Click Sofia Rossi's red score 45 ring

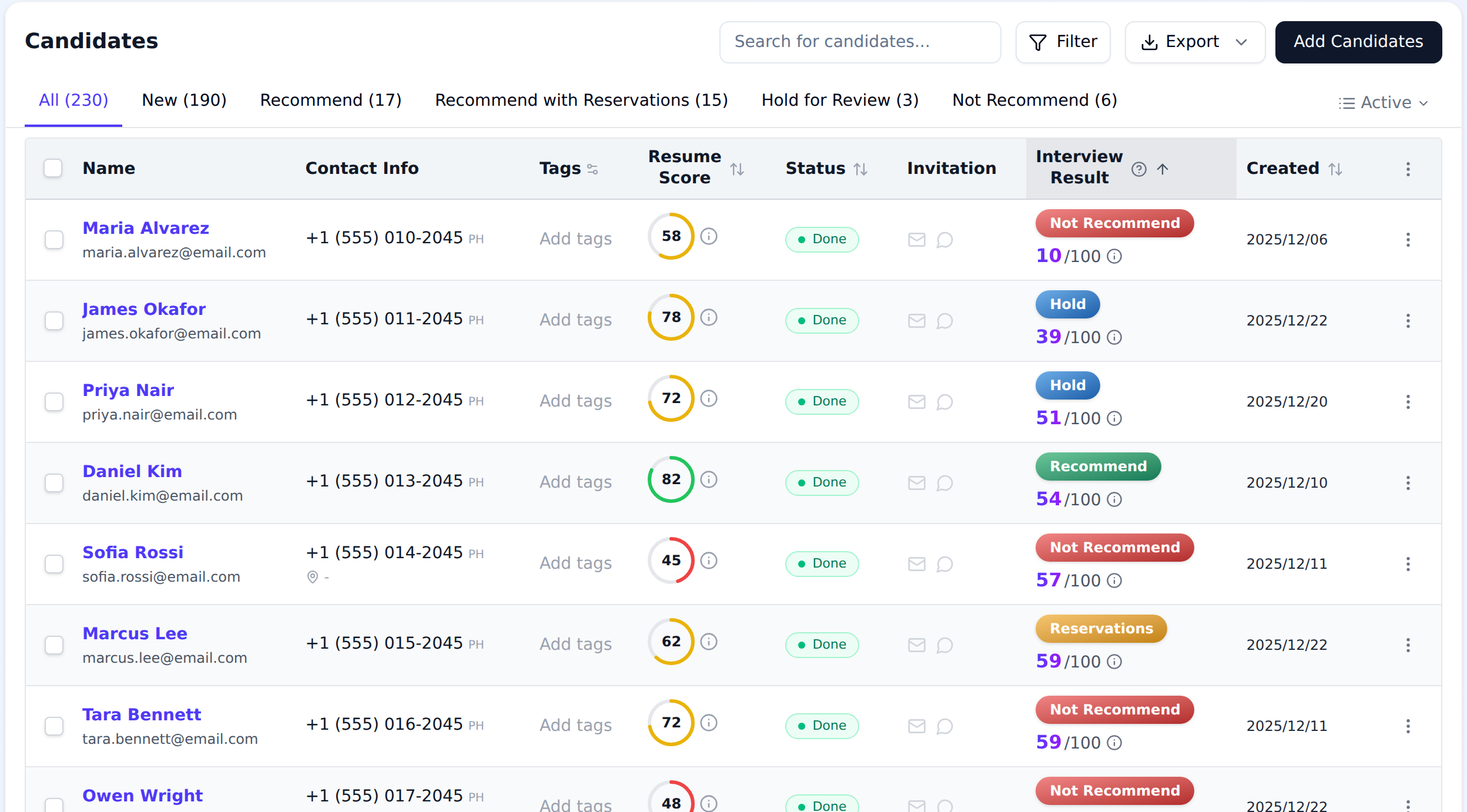pos(671,561)
